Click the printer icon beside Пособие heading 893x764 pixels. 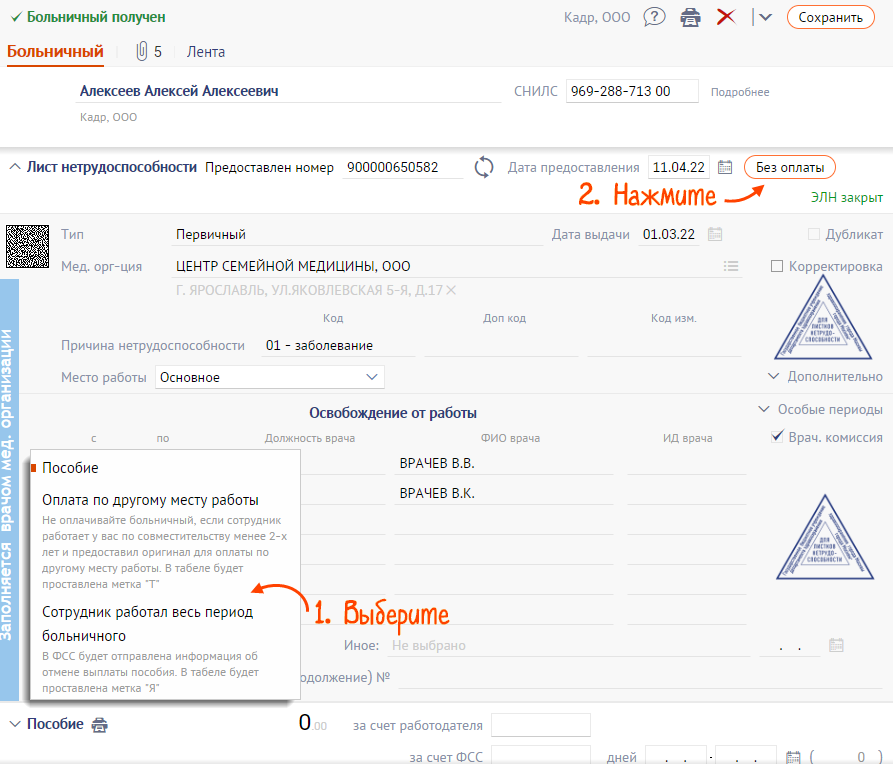pyautogui.click(x=99, y=725)
